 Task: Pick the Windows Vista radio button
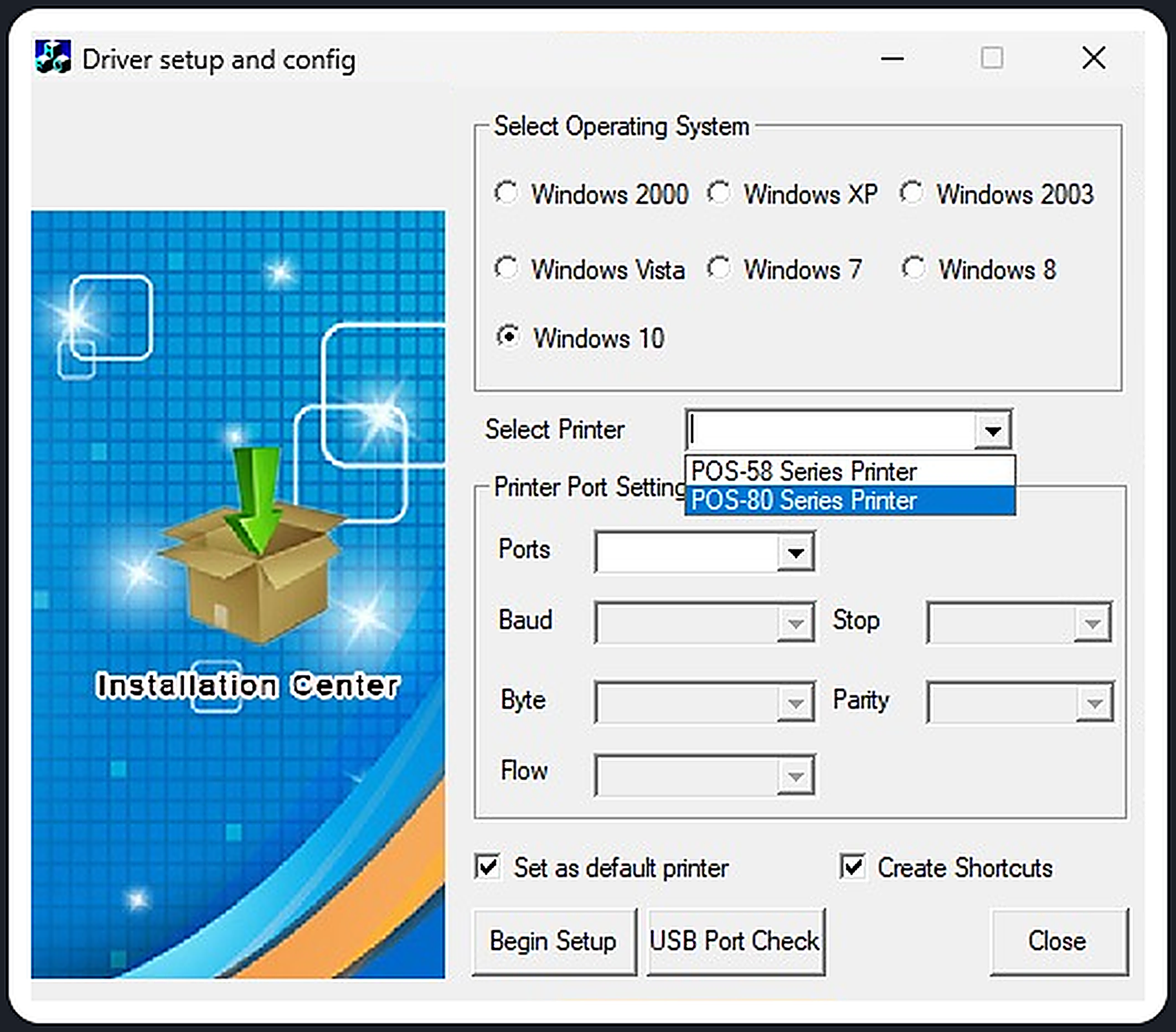pyautogui.click(x=507, y=269)
